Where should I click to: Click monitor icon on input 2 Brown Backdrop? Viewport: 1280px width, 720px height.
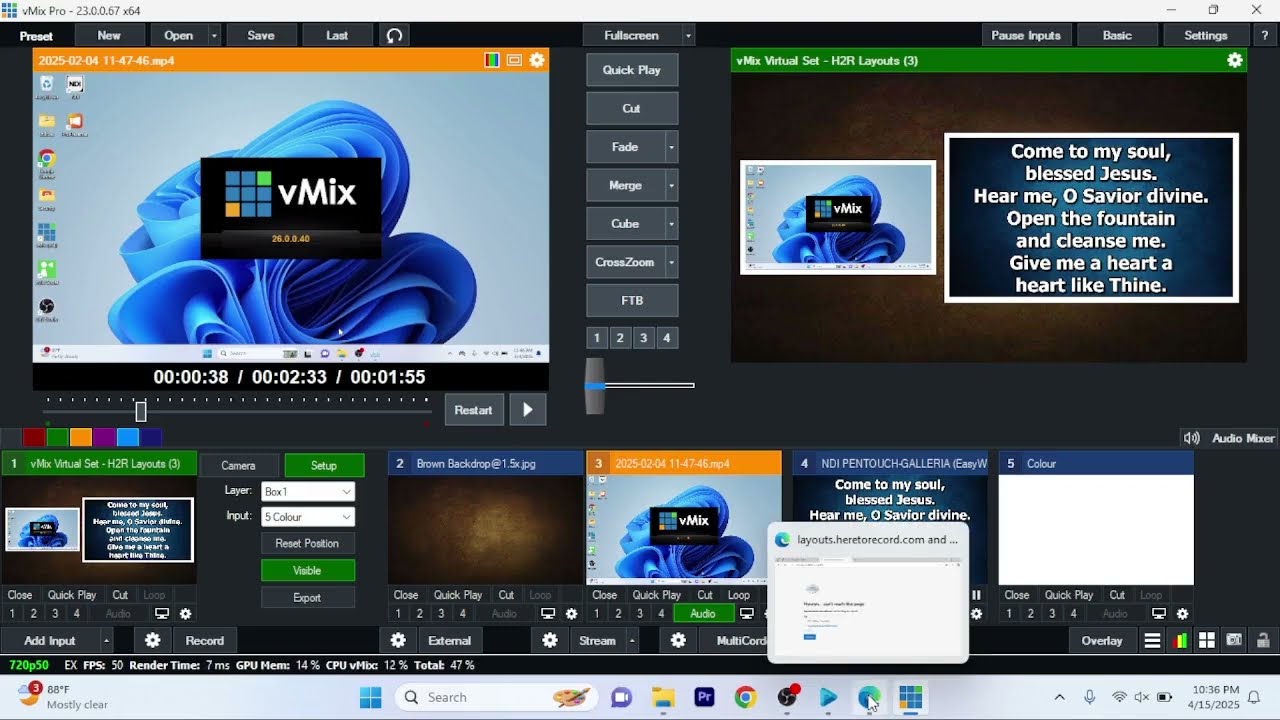tap(547, 614)
